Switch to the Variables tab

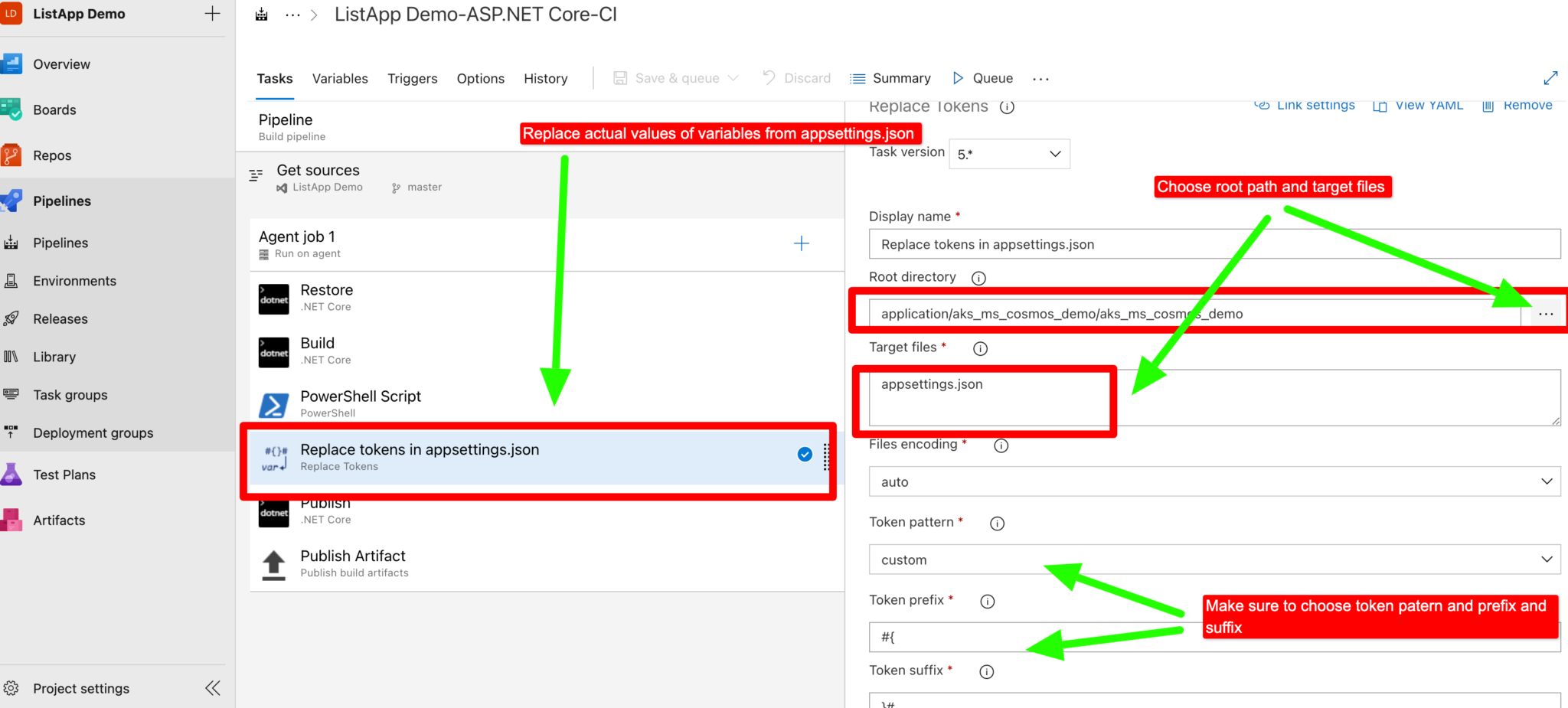pos(340,78)
